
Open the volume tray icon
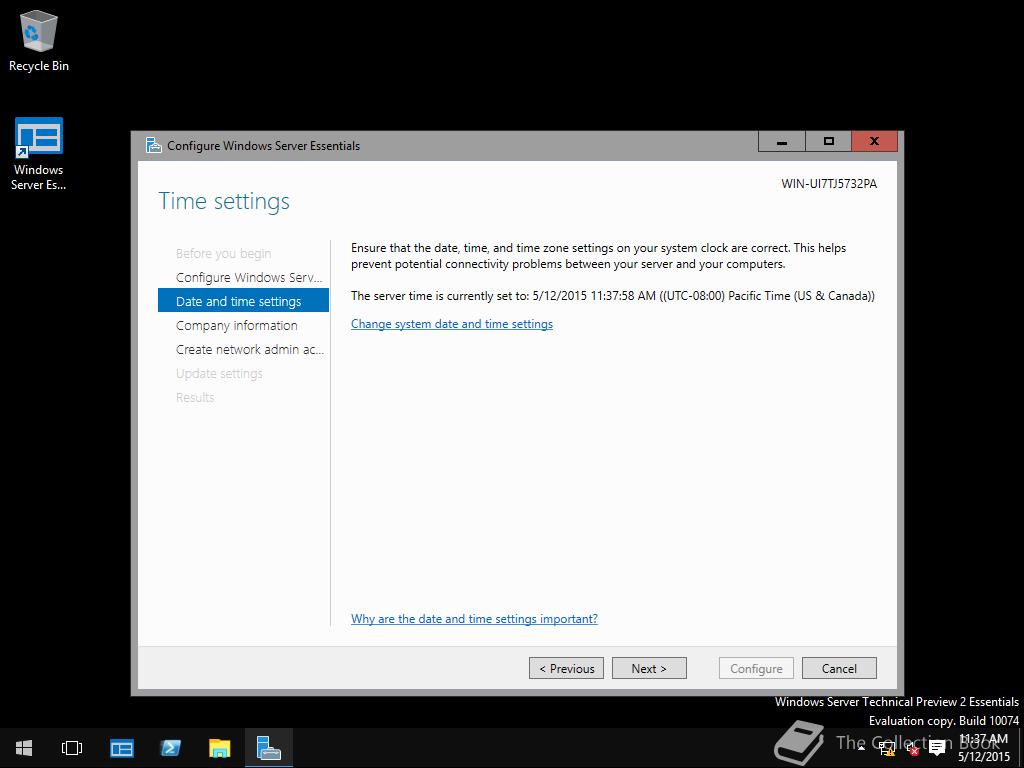coord(912,748)
